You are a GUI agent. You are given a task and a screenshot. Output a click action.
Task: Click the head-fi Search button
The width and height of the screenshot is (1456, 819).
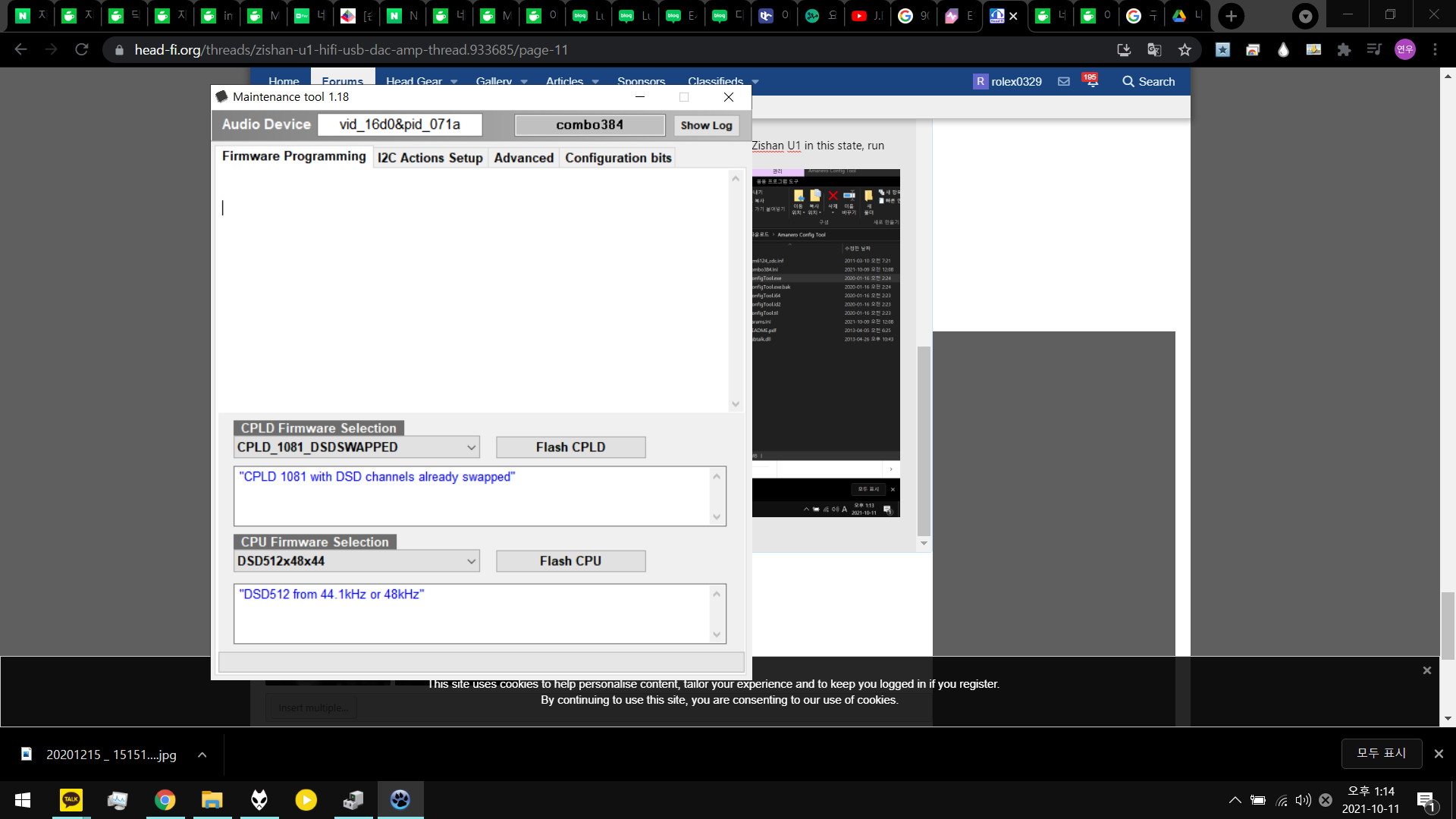point(1148,81)
